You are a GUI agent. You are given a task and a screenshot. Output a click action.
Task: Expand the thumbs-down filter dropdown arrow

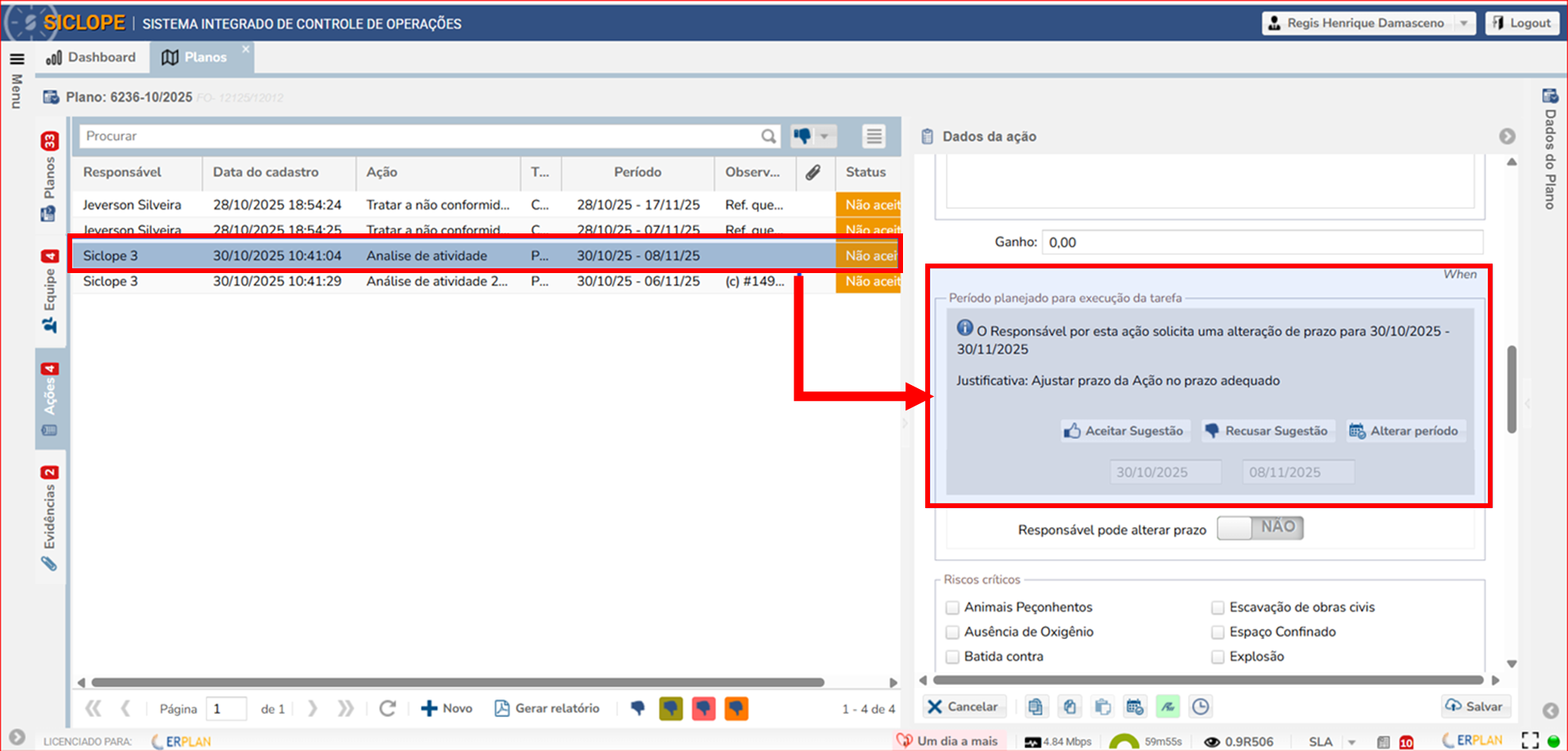coord(824,137)
